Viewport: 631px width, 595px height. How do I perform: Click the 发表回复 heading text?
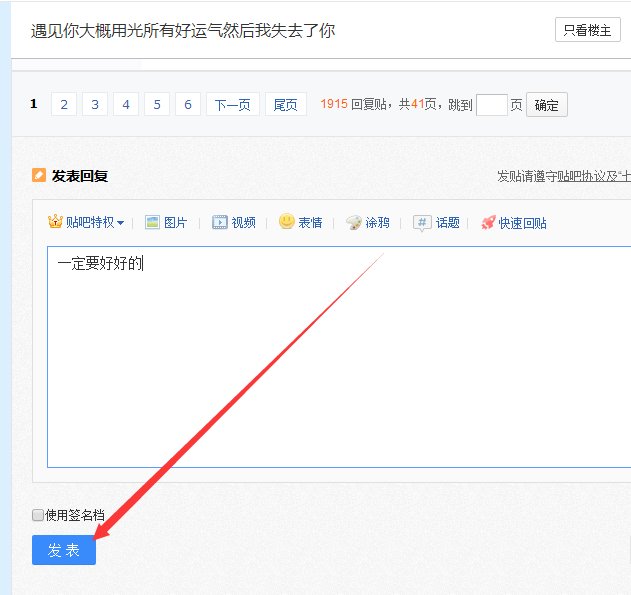80,176
